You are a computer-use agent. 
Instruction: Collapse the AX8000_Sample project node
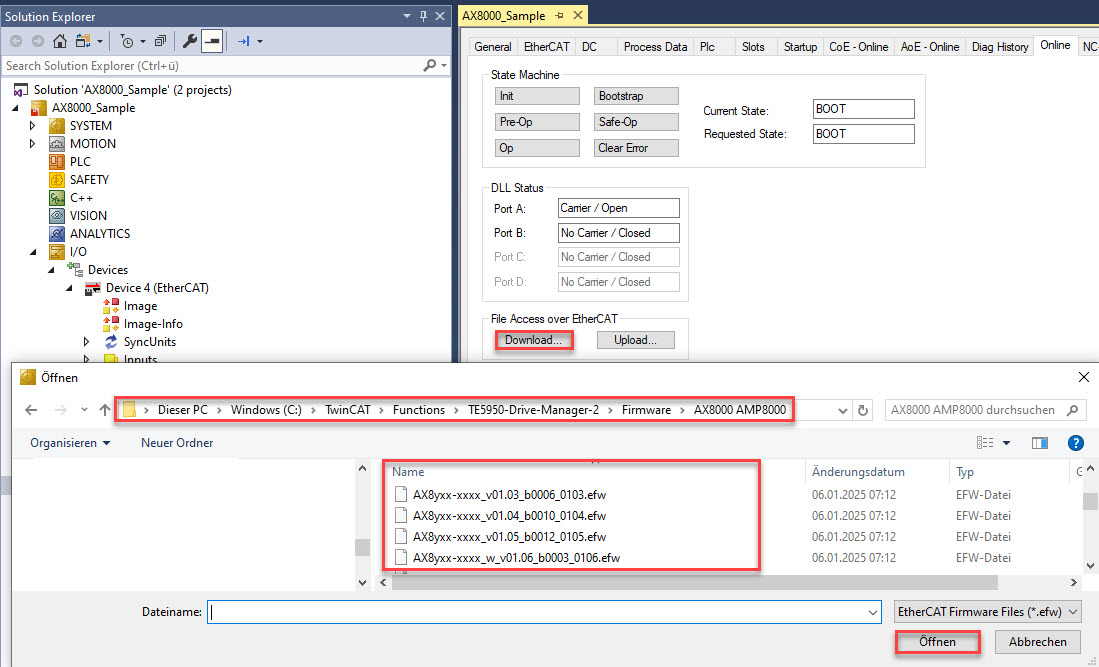click(15, 108)
